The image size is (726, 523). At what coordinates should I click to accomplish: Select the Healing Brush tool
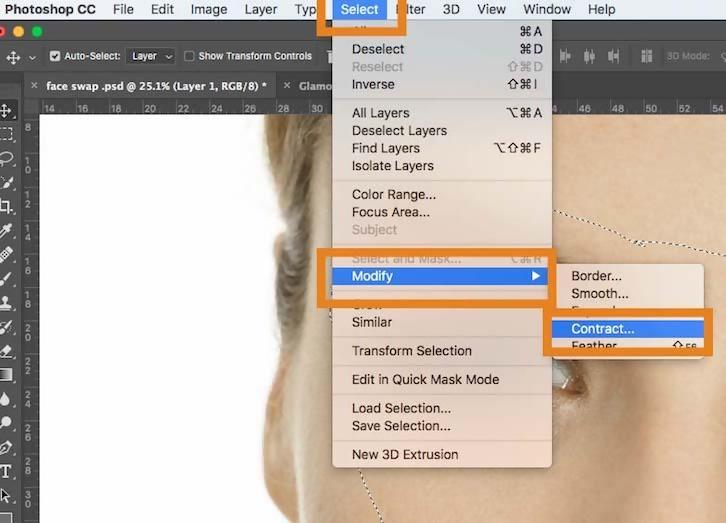tap(6, 254)
